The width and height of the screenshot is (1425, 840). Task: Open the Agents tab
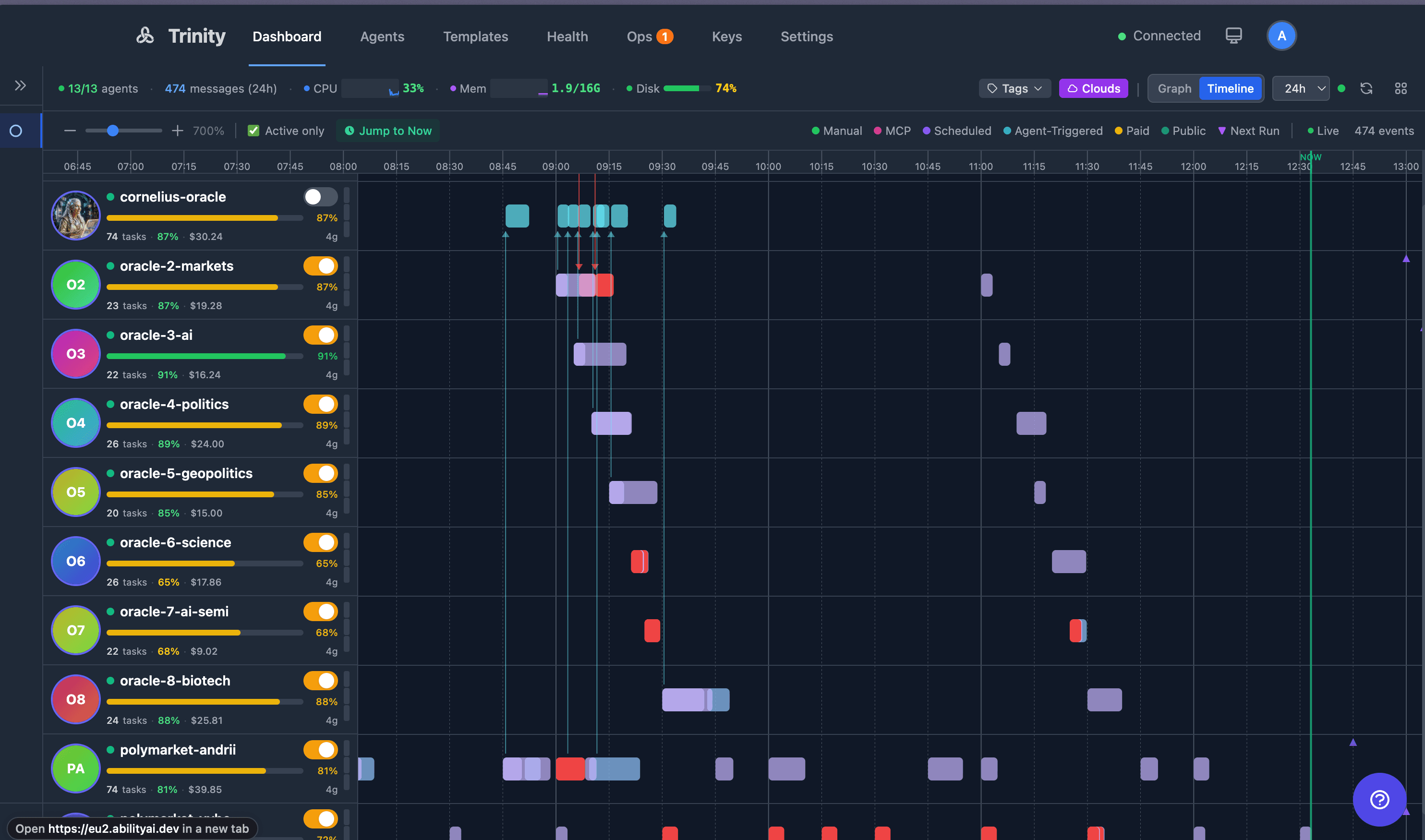pos(382,36)
